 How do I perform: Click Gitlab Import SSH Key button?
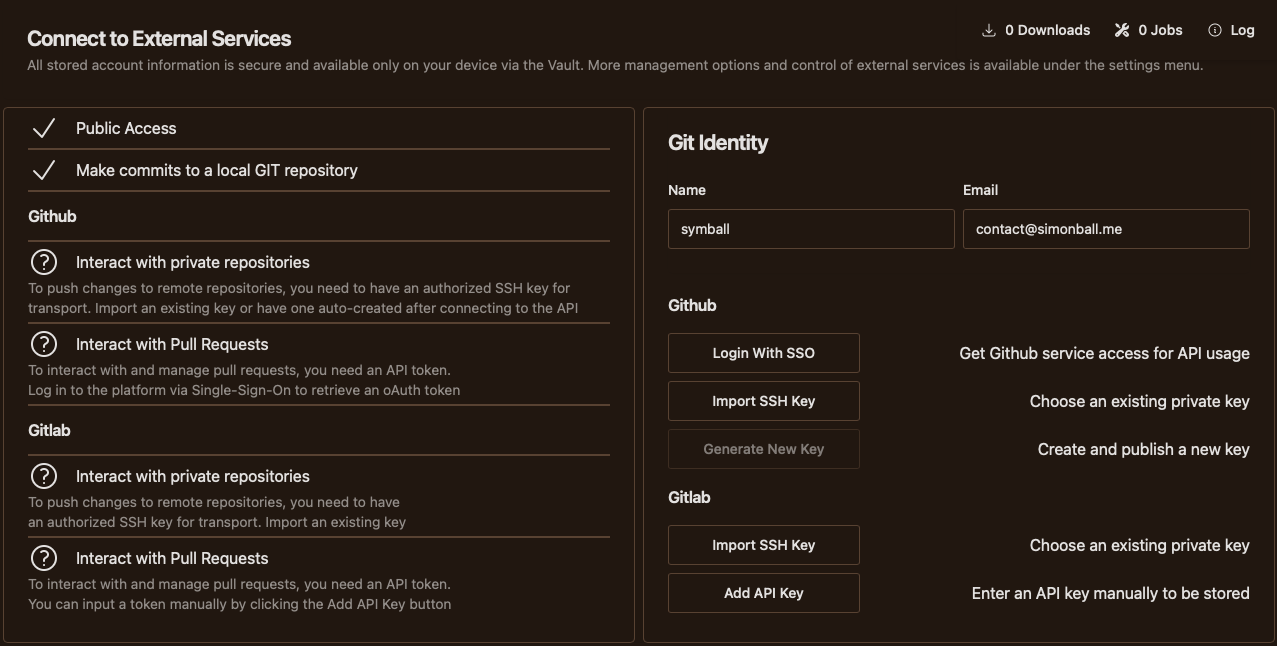[764, 545]
